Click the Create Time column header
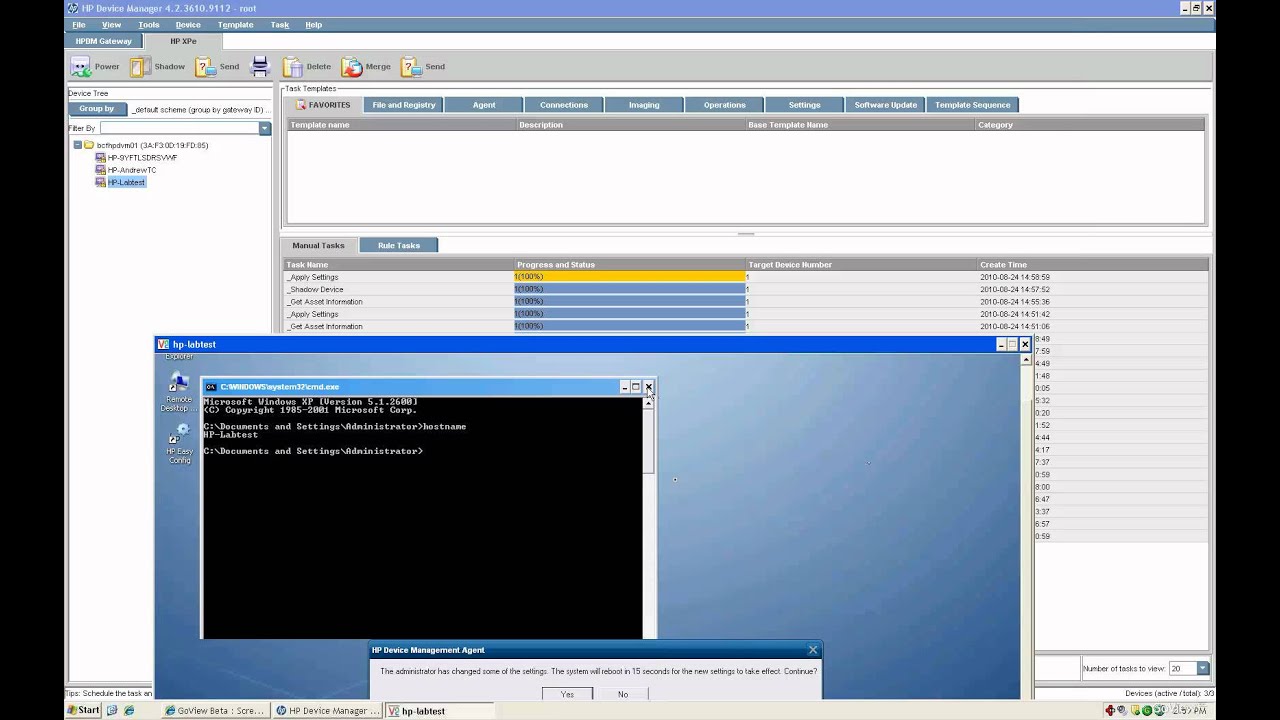1280x720 pixels. pyautogui.click(x=1092, y=265)
